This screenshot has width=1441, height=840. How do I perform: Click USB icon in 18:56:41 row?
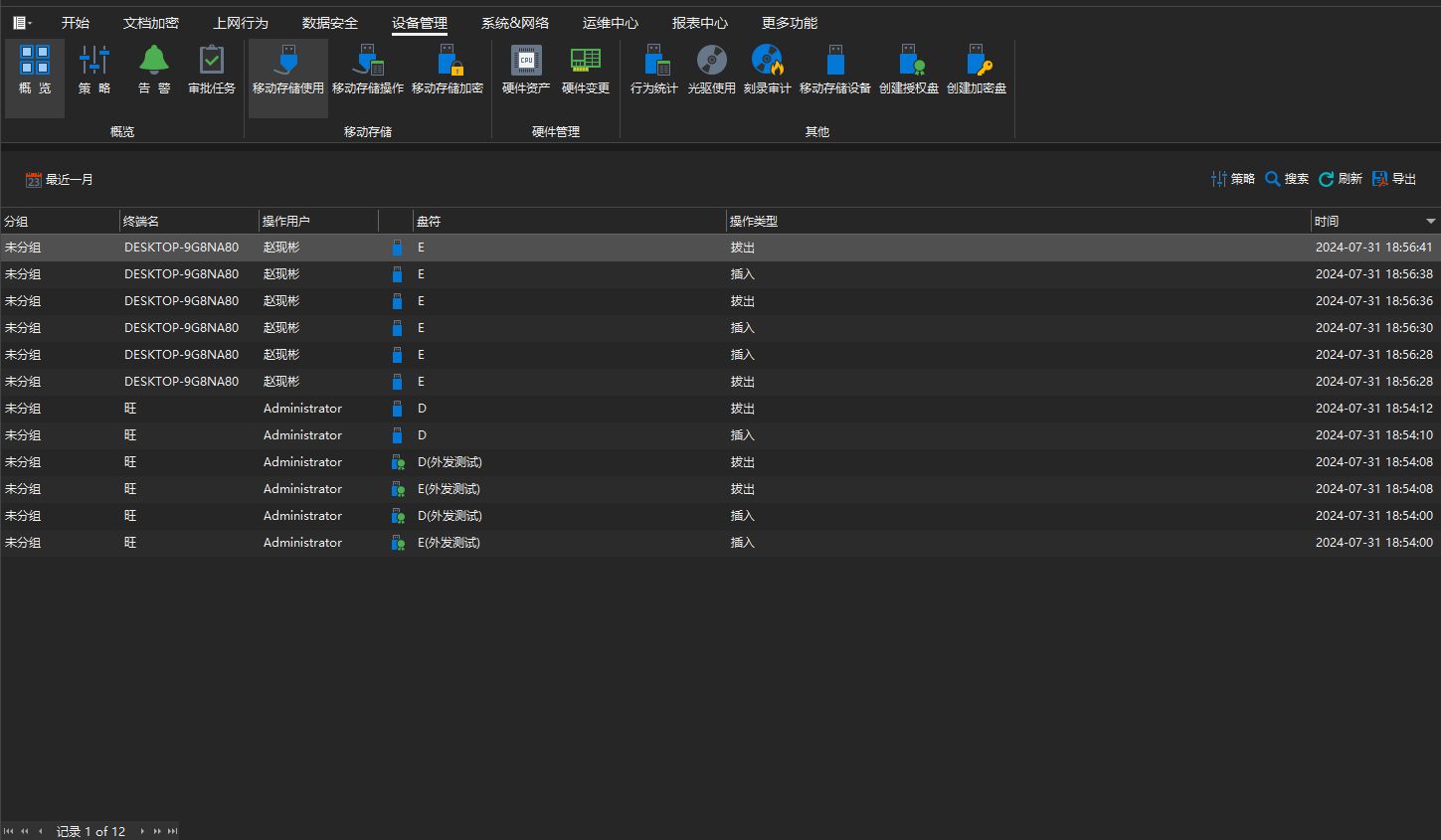[398, 248]
